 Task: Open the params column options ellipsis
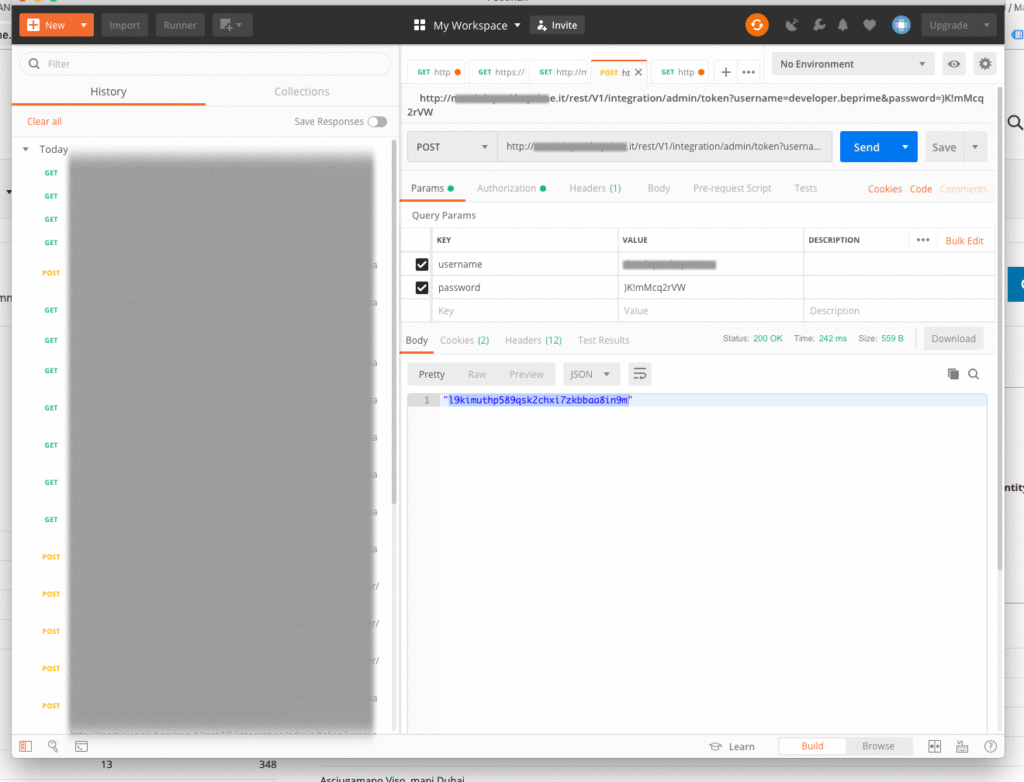coord(923,240)
